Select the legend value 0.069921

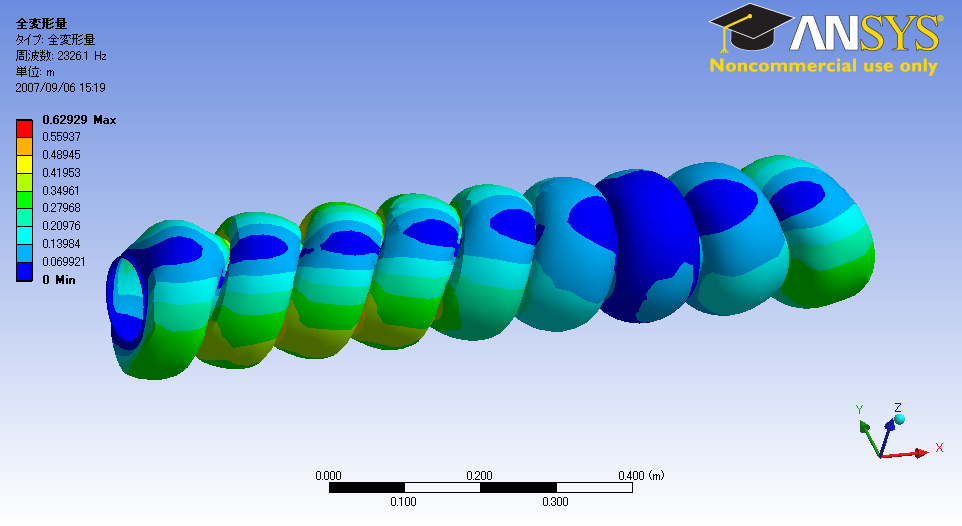[x=64, y=261]
